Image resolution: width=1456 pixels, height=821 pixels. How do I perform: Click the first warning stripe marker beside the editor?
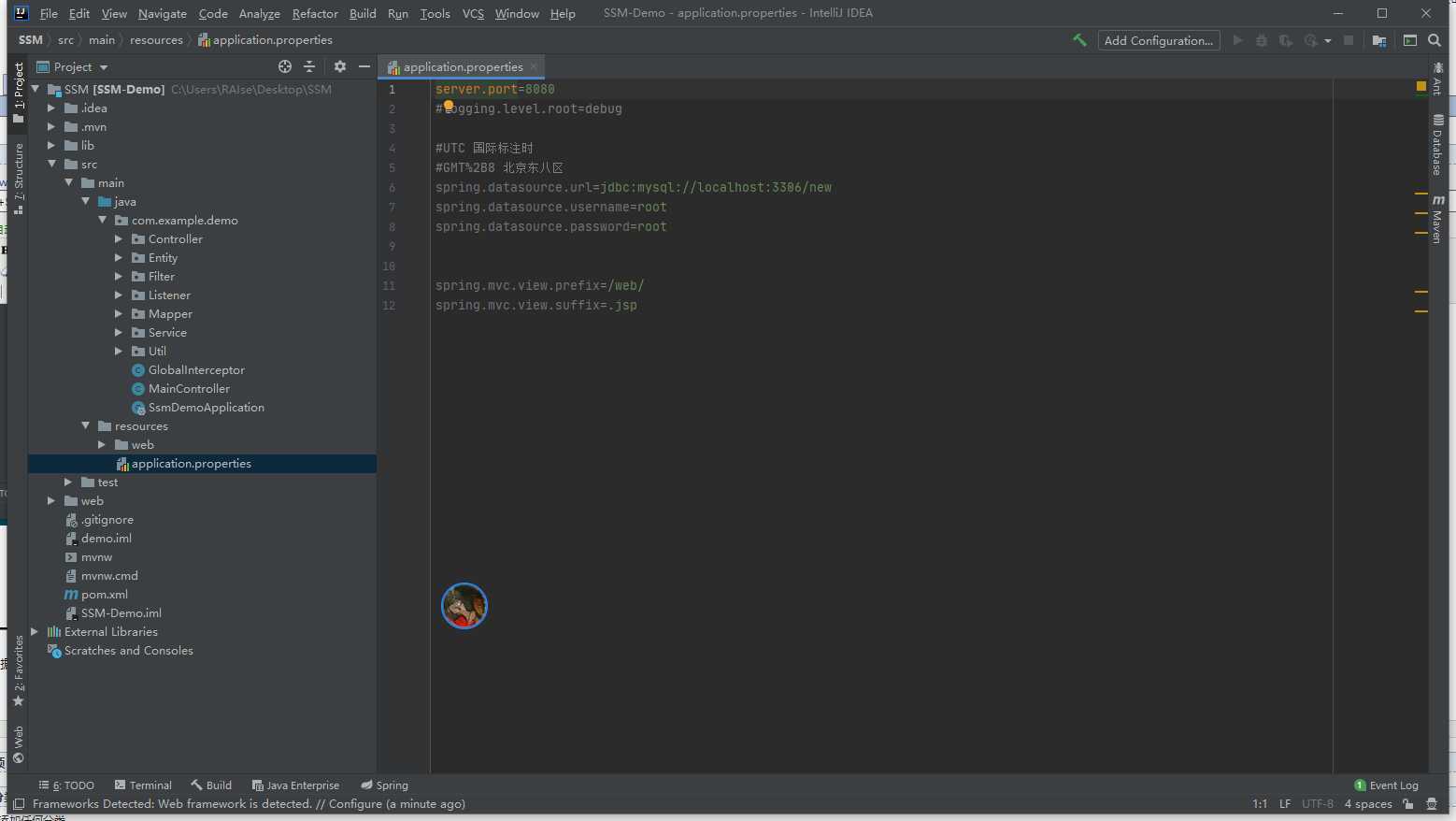[x=1421, y=194]
